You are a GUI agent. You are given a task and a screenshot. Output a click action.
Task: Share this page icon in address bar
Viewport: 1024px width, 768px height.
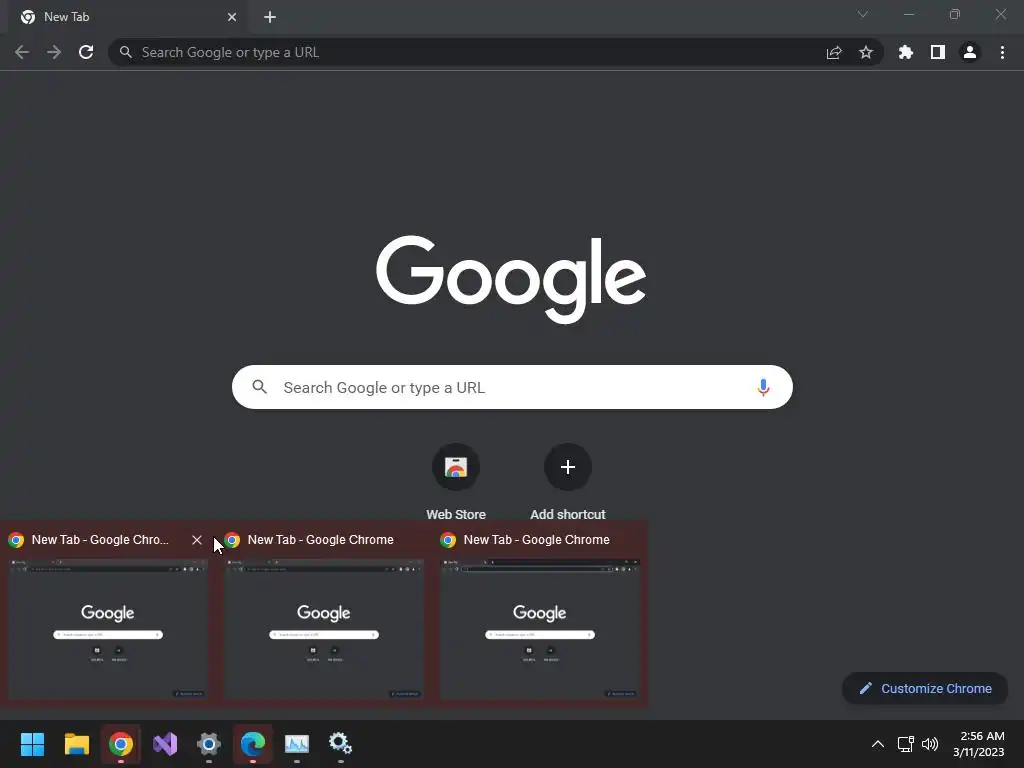click(x=834, y=52)
